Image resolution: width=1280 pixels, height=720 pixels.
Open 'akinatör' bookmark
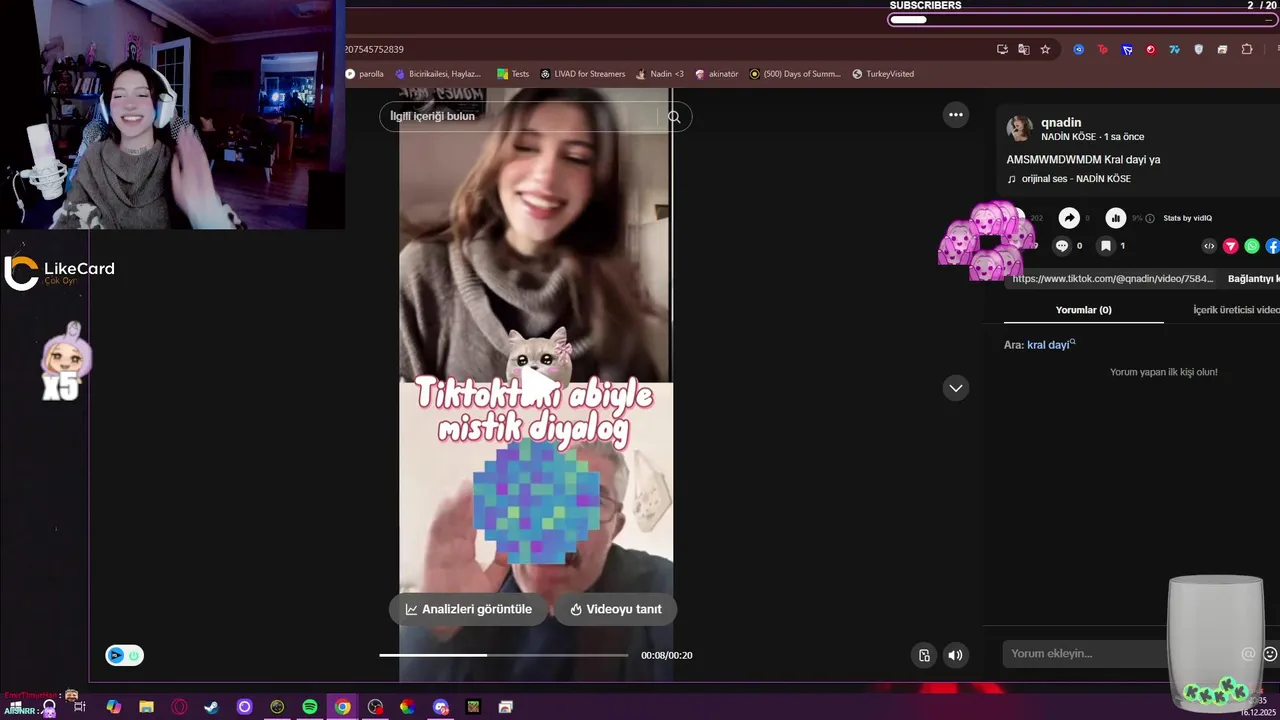pos(717,74)
